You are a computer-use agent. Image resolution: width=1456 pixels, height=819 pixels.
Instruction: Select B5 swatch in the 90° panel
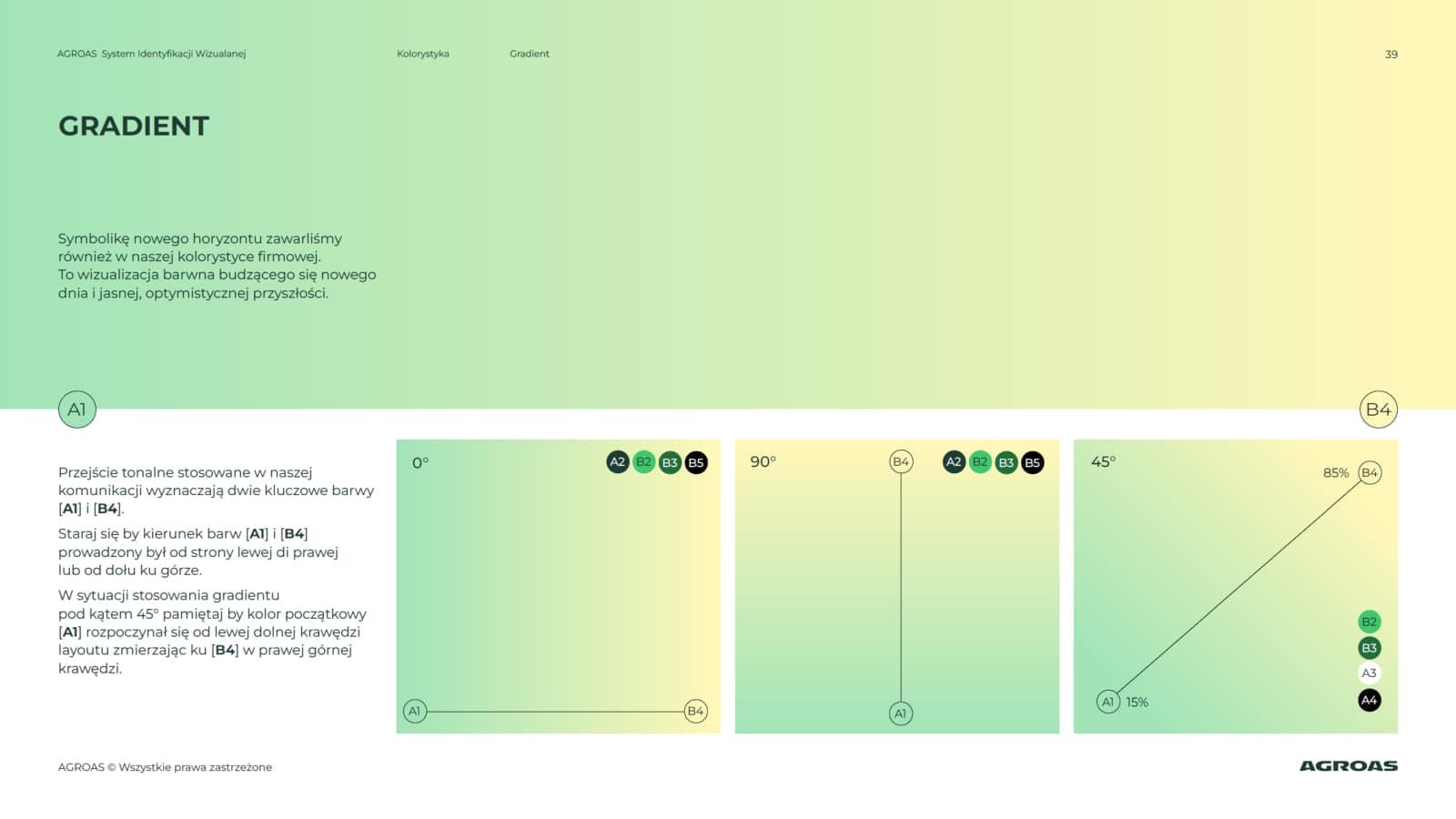coord(1033,462)
